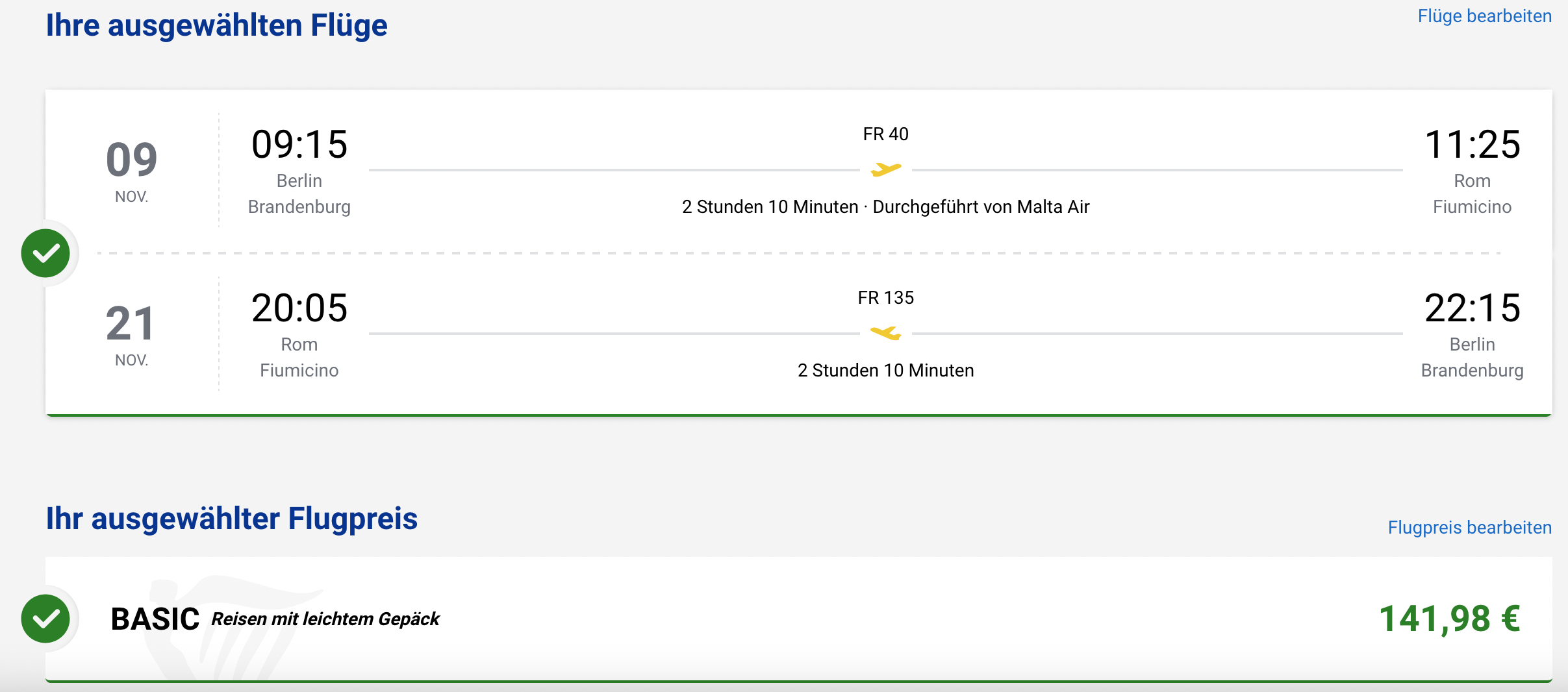
Task: Click the "Ihre ausgewählten Flüge" heading
Action: [x=217, y=26]
